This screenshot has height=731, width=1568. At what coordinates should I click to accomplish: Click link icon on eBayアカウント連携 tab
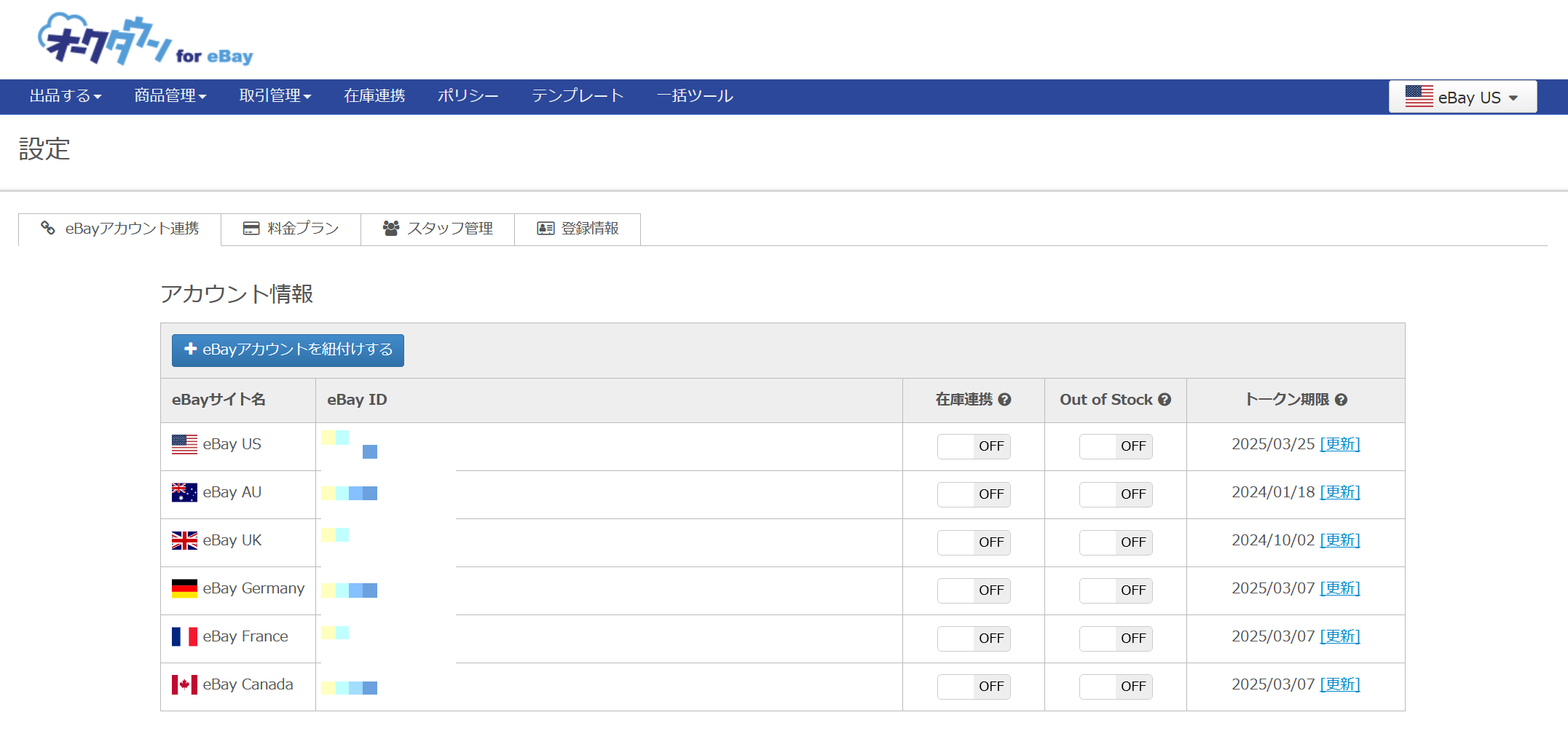point(48,228)
